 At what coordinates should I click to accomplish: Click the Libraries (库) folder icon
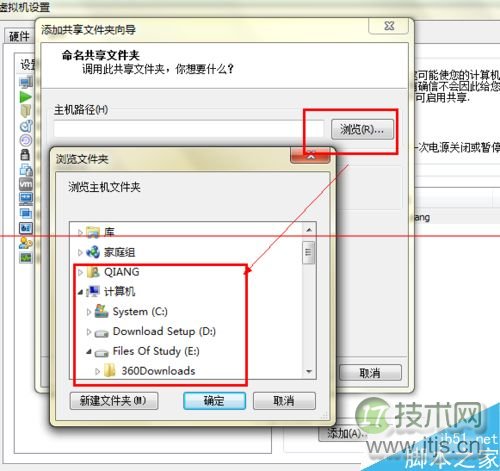point(93,232)
